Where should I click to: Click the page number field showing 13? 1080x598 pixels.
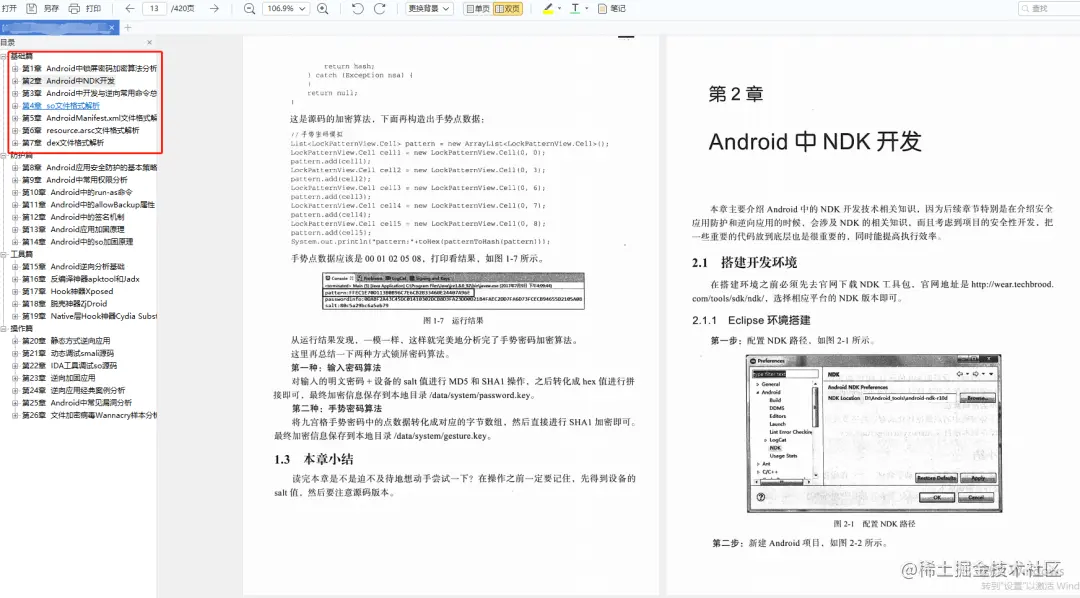pyautogui.click(x=154, y=8)
